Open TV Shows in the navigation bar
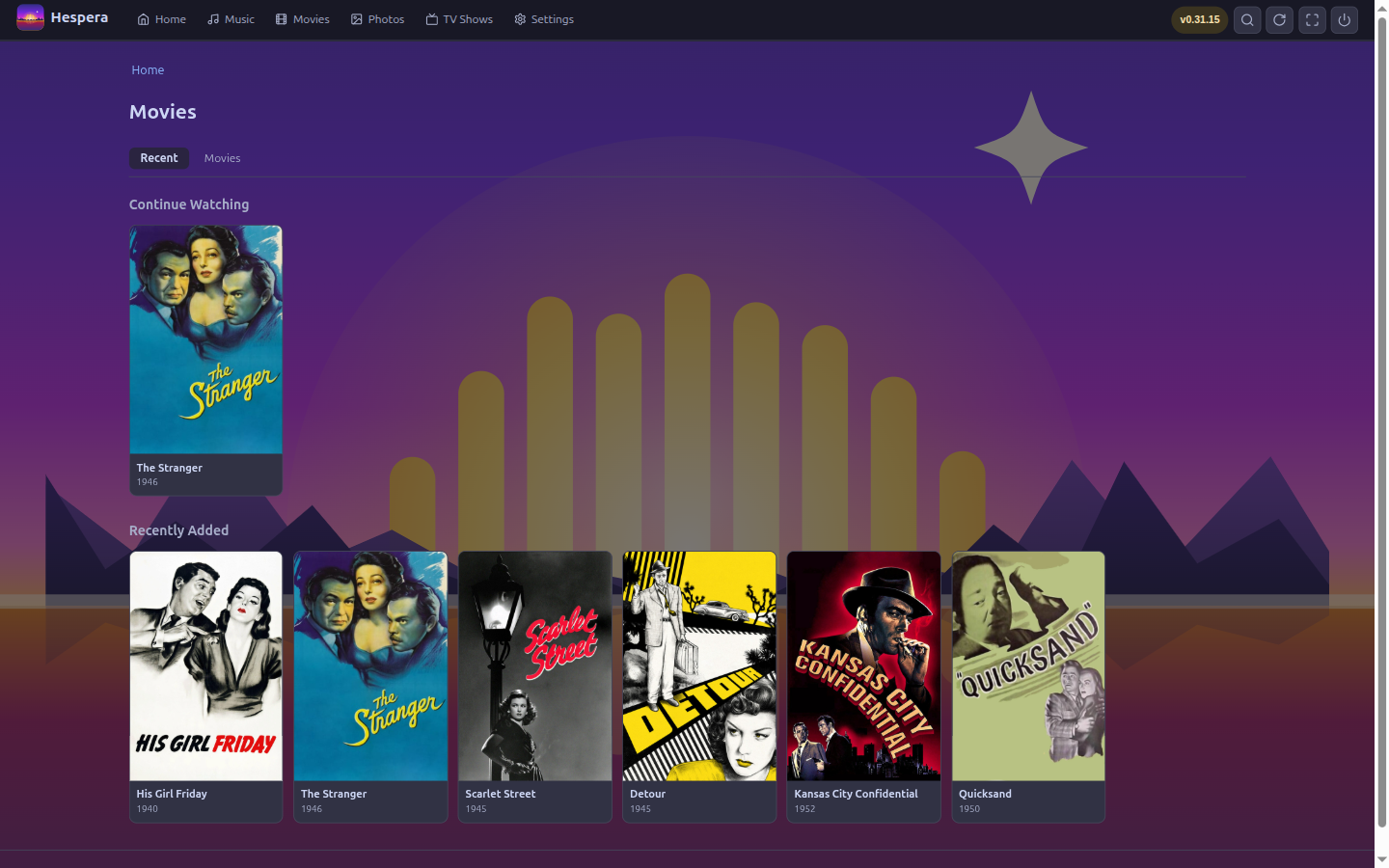Viewport: 1389px width, 868px height. click(x=459, y=19)
